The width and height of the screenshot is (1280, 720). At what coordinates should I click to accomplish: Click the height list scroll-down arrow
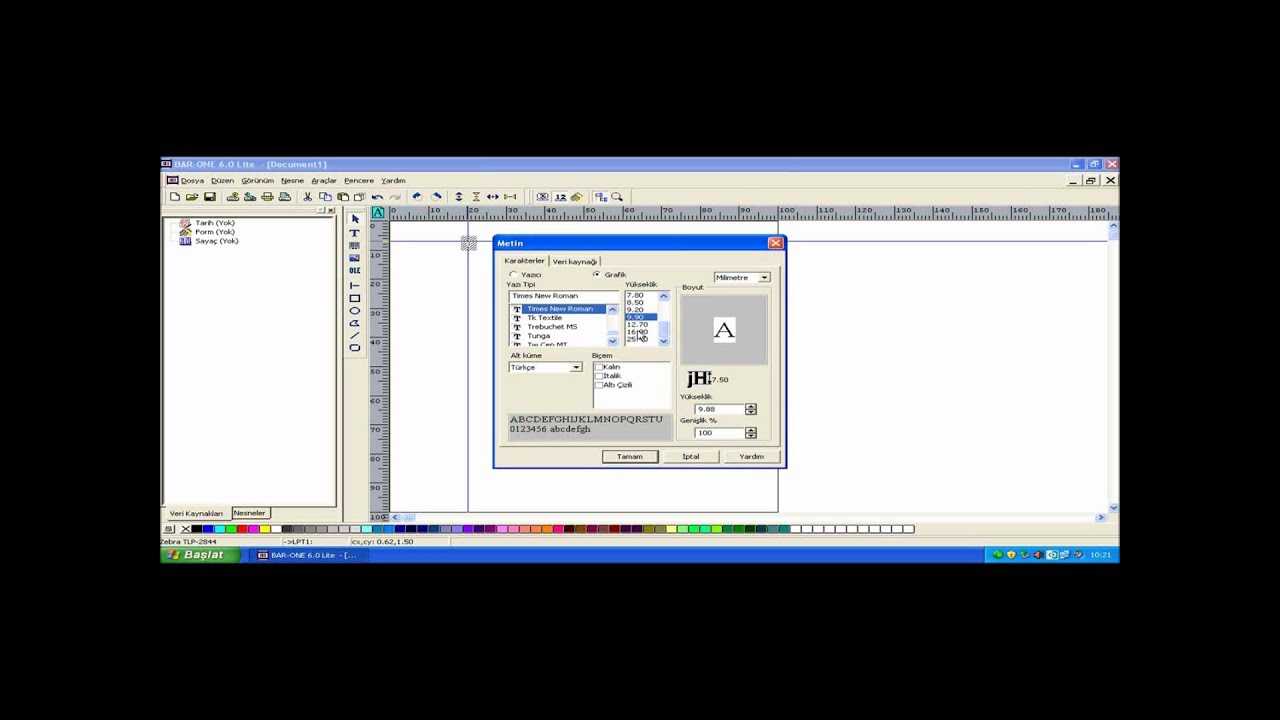664,341
